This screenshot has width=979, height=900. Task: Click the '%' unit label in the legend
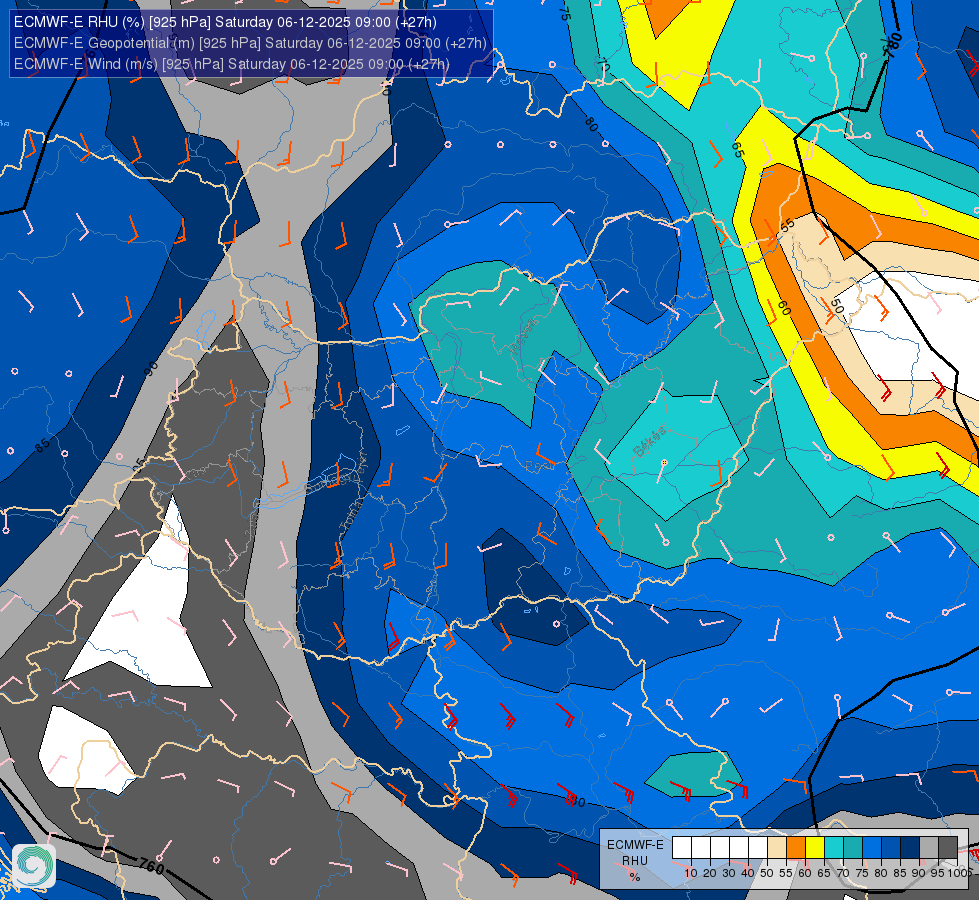(635, 877)
